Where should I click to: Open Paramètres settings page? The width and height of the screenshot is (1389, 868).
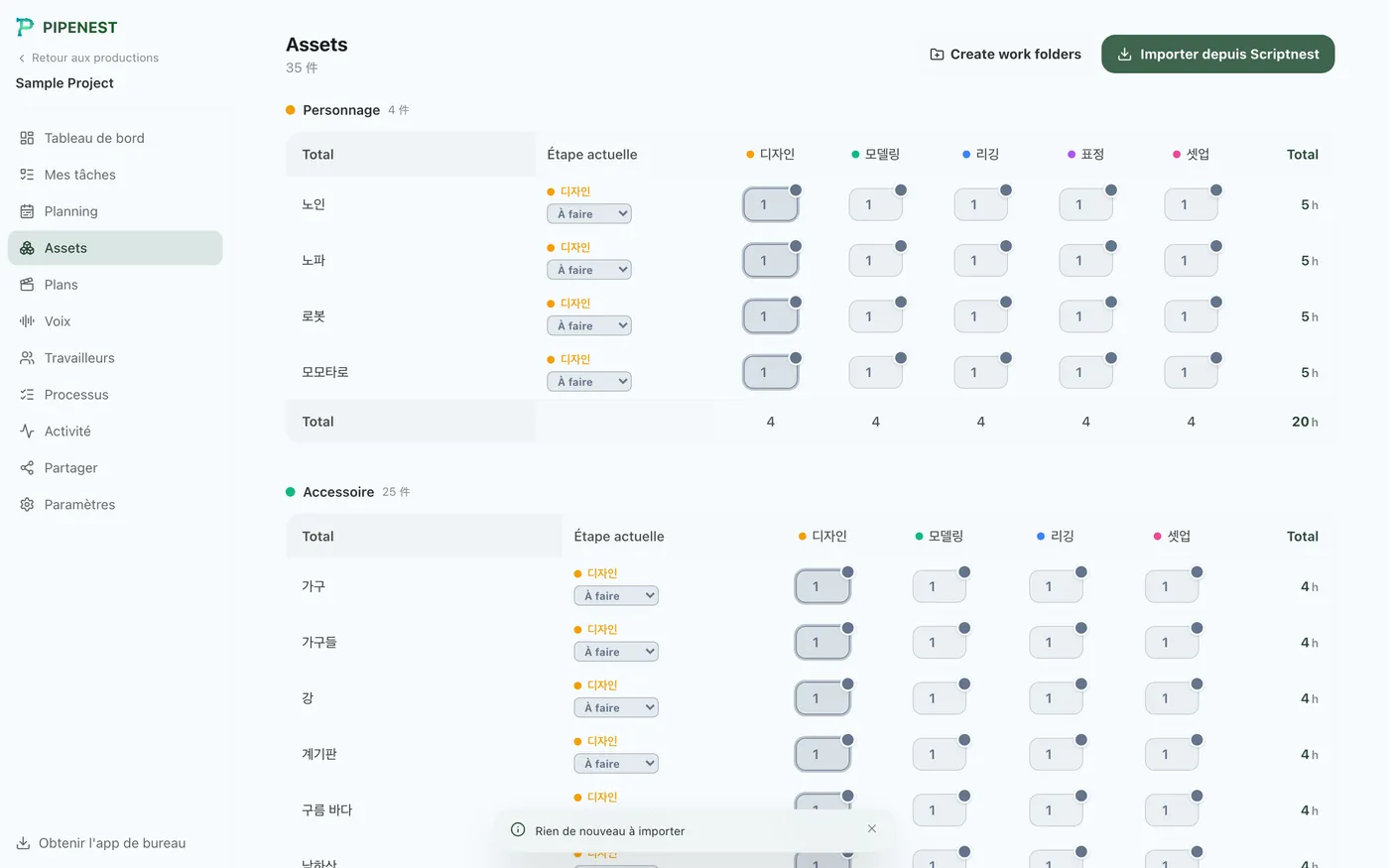(x=115, y=505)
